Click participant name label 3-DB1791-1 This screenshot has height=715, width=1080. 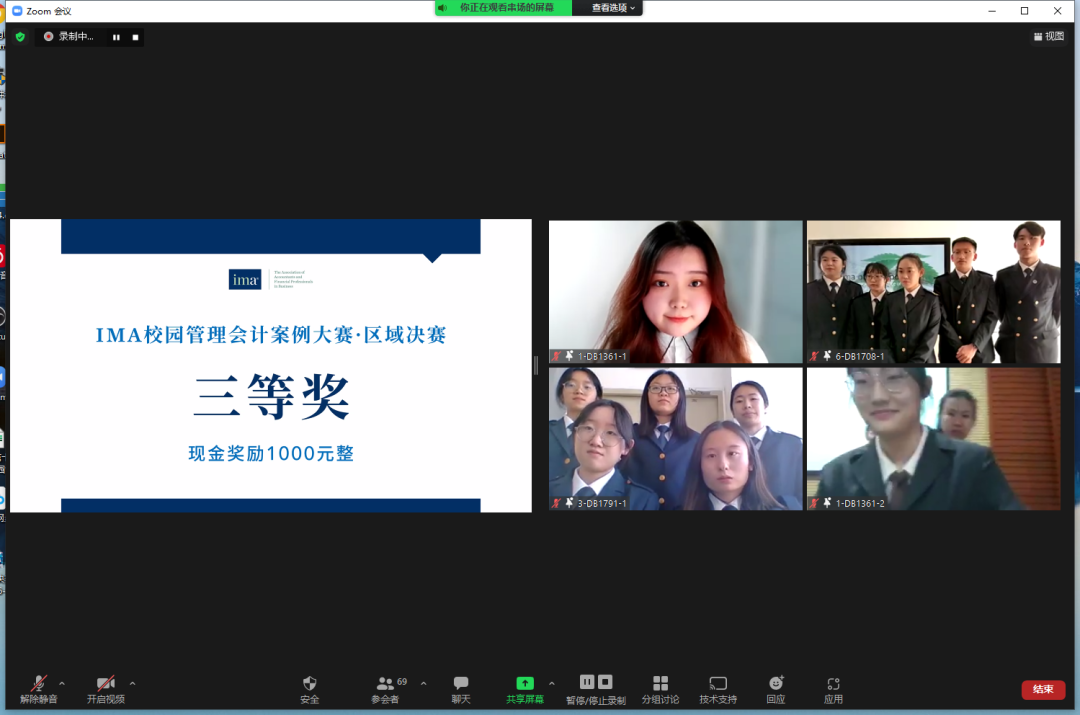[x=602, y=503]
